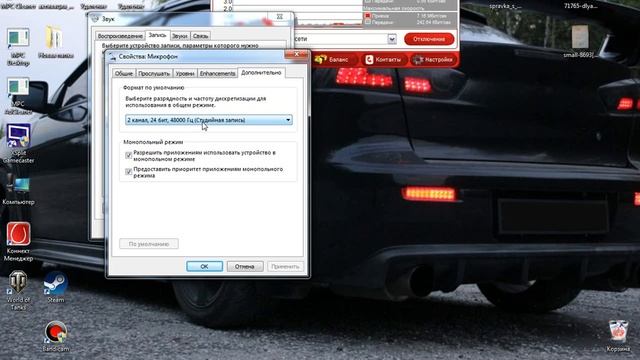Open Связь tab in Звук window
This screenshot has height=360, width=640.
200,36
